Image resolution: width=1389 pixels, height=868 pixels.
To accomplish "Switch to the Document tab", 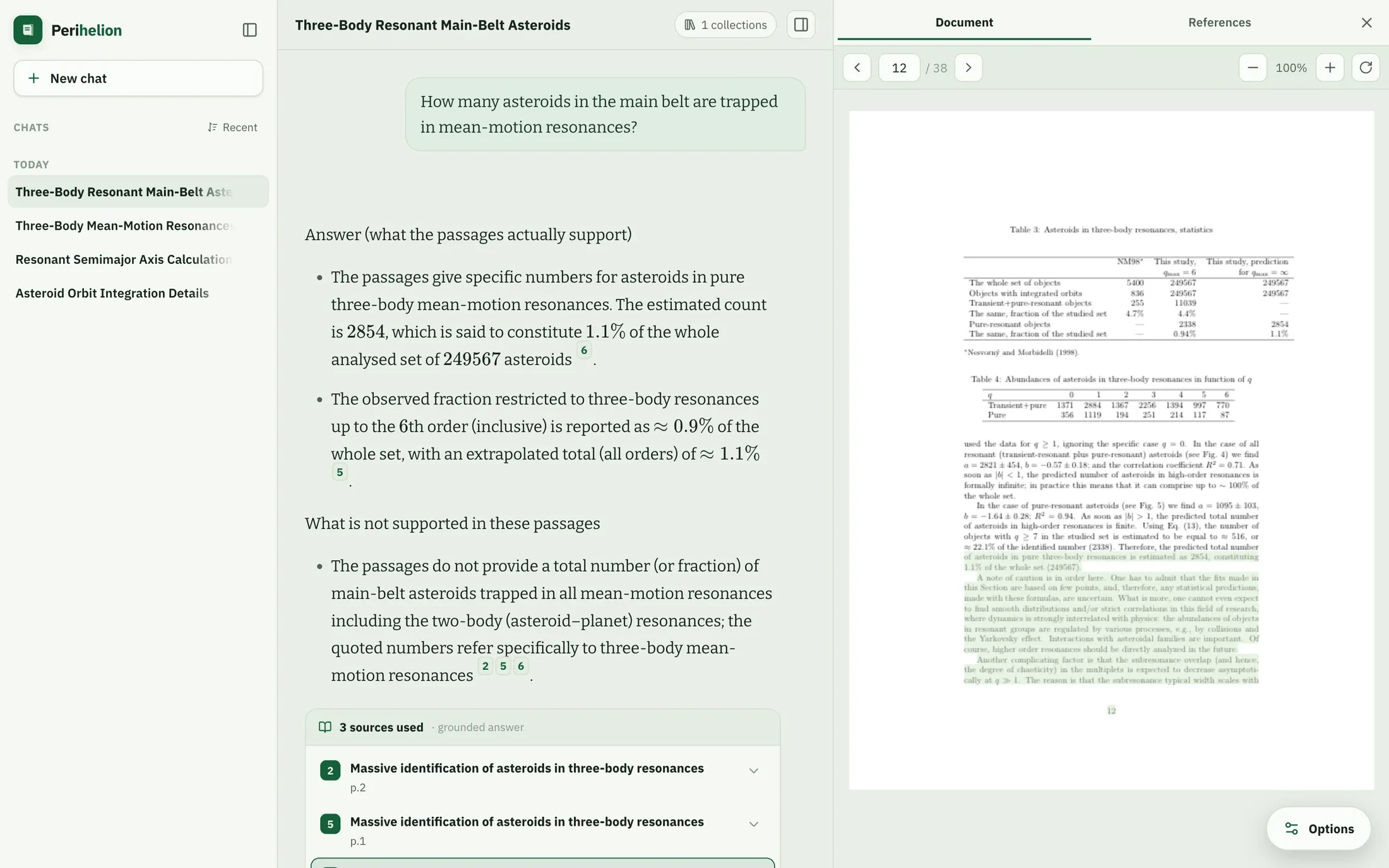I will [963, 22].
